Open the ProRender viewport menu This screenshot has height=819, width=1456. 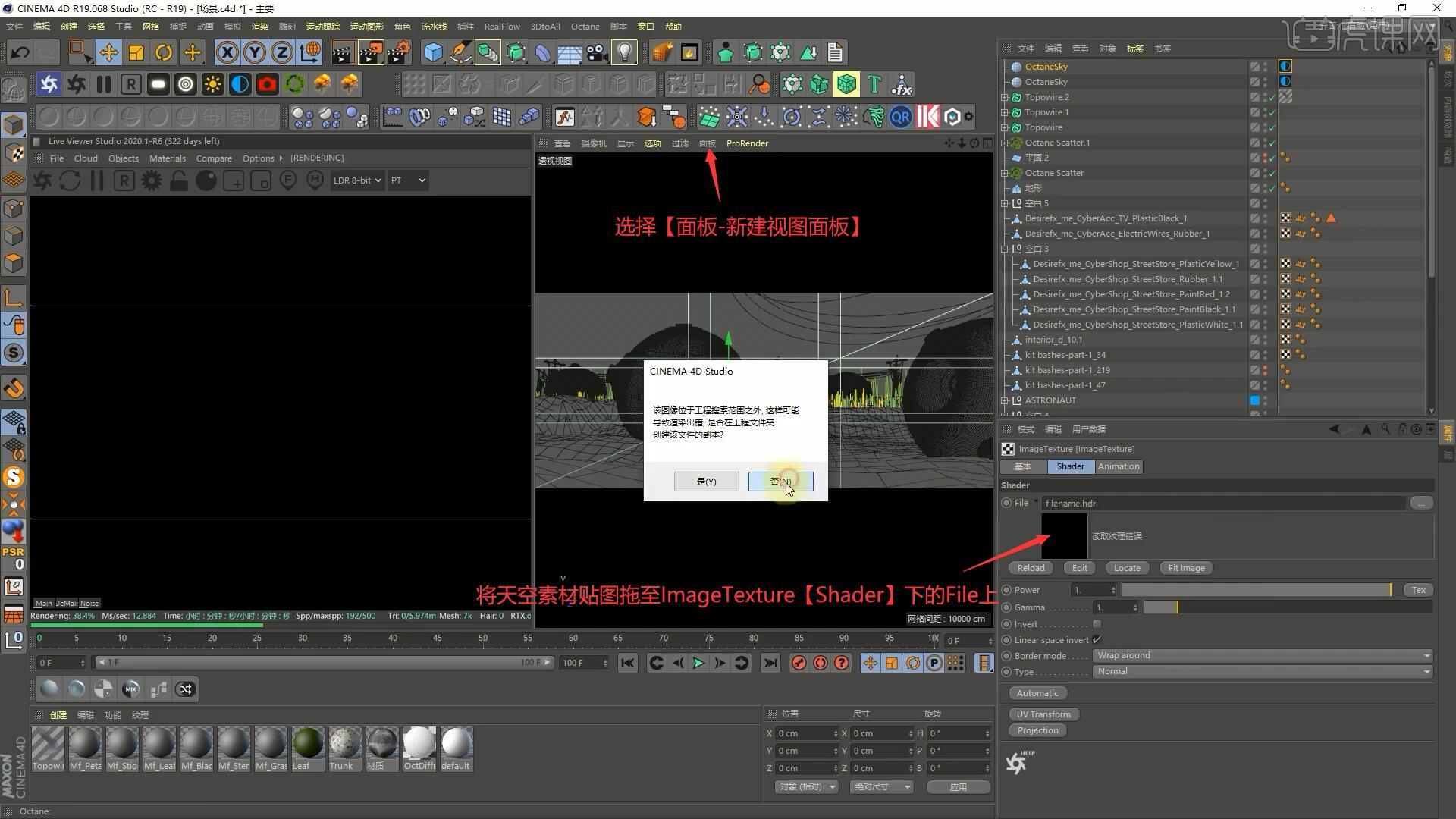(747, 143)
